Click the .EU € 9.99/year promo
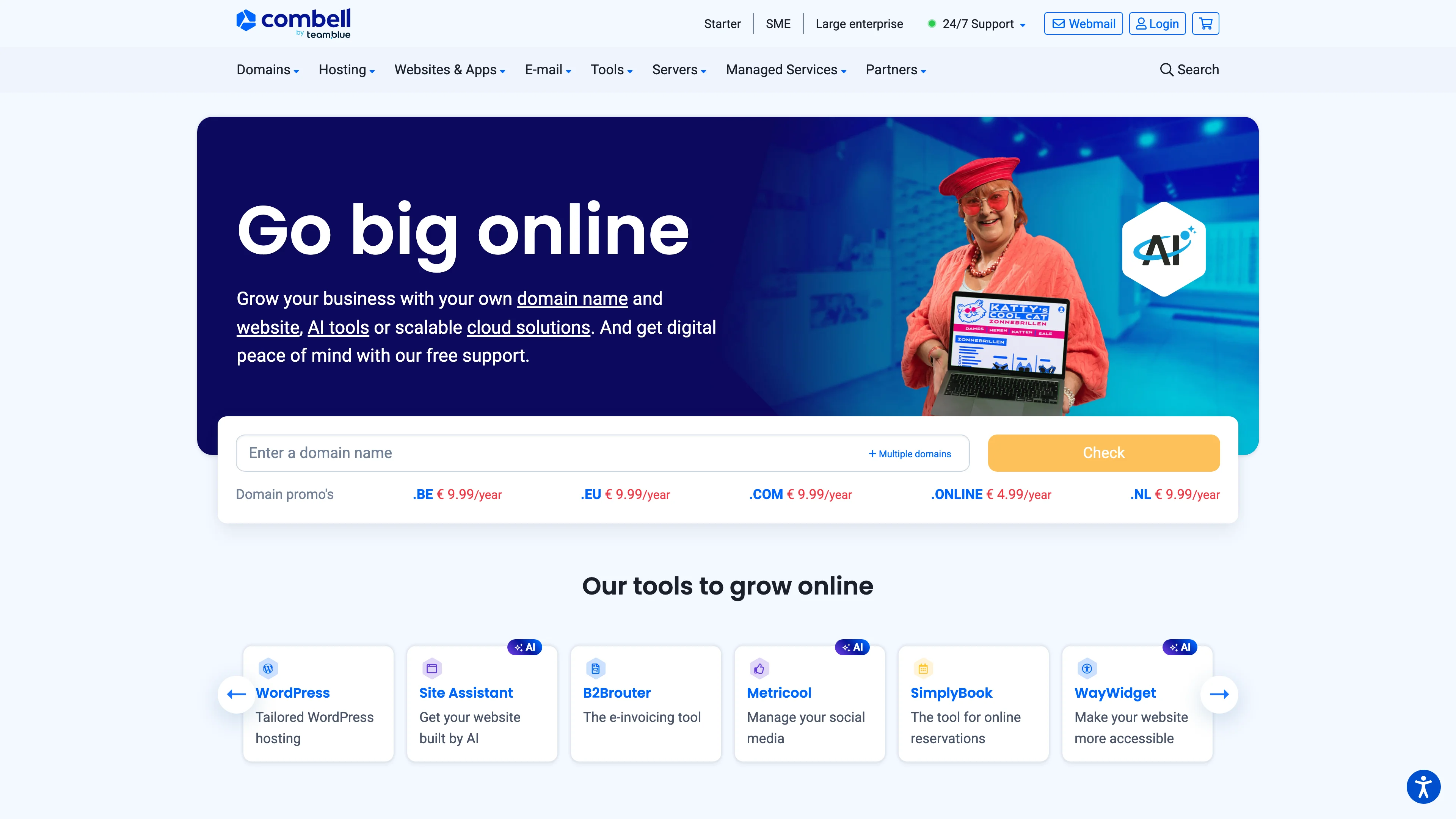Image resolution: width=1456 pixels, height=819 pixels. (625, 494)
